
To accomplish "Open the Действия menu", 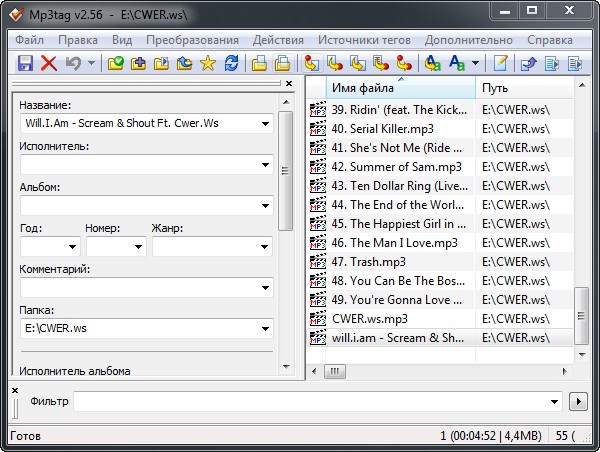I will coord(278,40).
